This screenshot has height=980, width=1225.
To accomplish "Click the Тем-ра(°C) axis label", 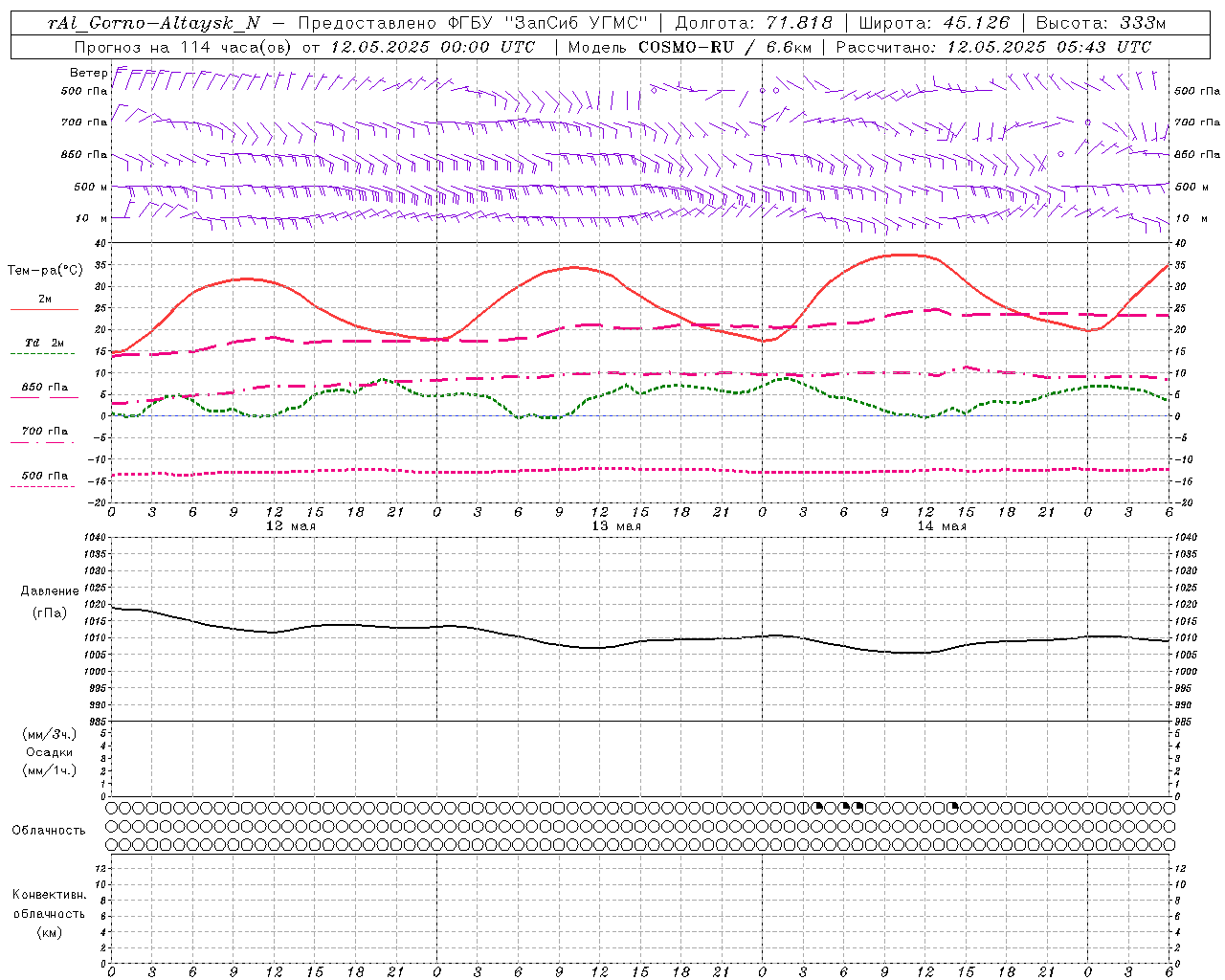I will (45, 271).
